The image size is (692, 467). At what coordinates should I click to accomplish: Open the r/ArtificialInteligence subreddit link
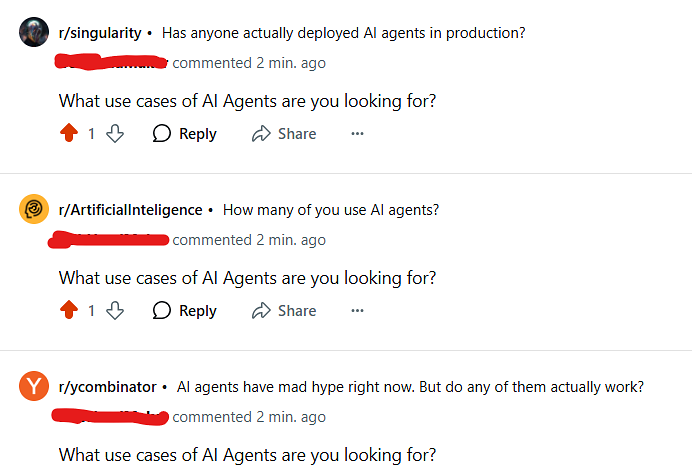(130, 210)
